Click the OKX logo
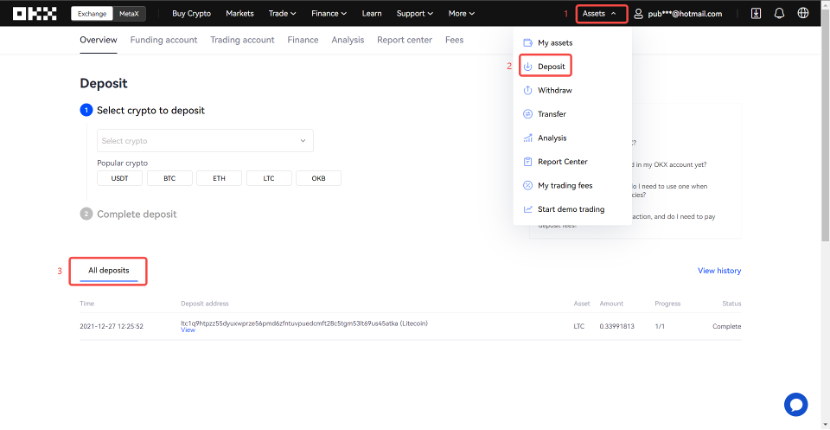This screenshot has height=430, width=830. [35, 13]
